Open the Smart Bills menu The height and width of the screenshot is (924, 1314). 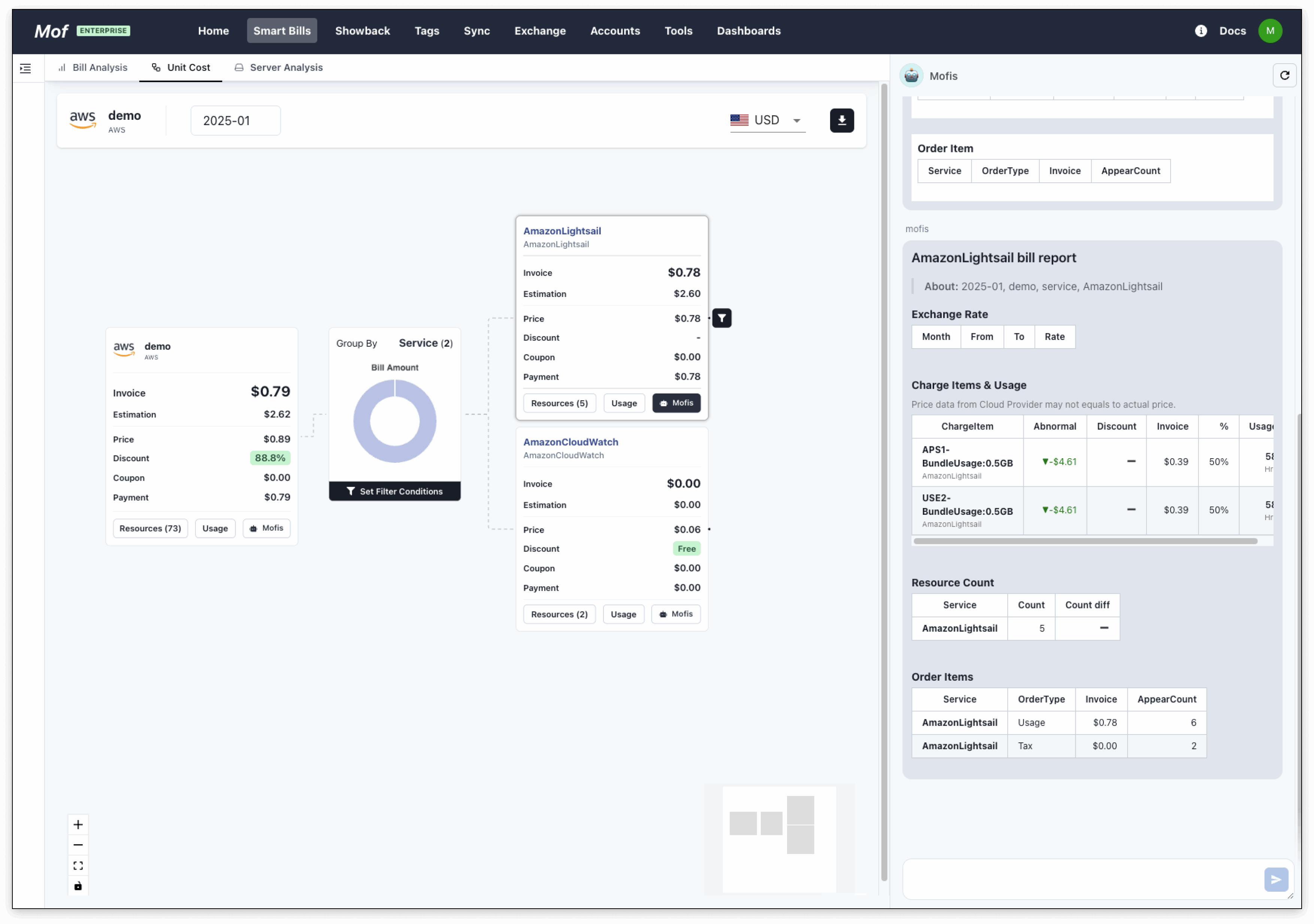282,31
